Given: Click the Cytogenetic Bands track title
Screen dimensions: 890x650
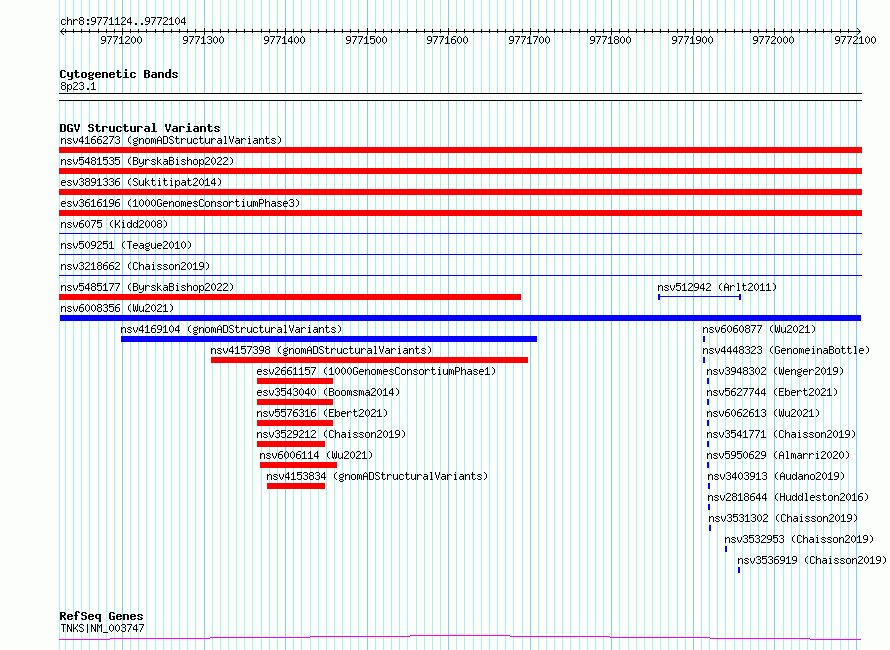Looking at the screenshot, I should point(119,74).
